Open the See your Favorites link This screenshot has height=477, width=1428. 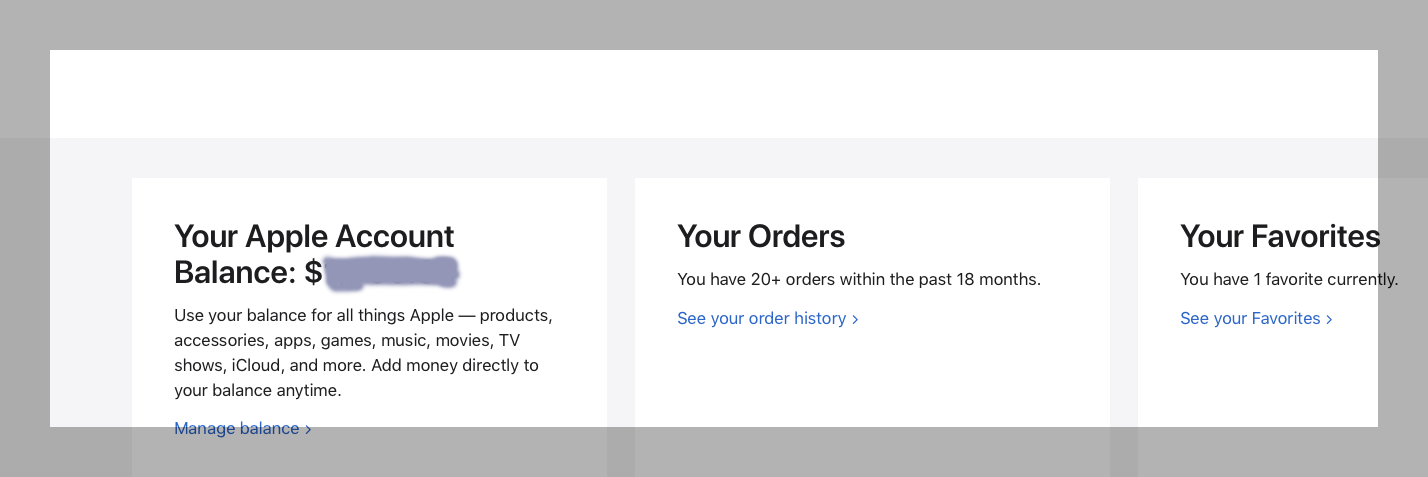(x=1250, y=319)
